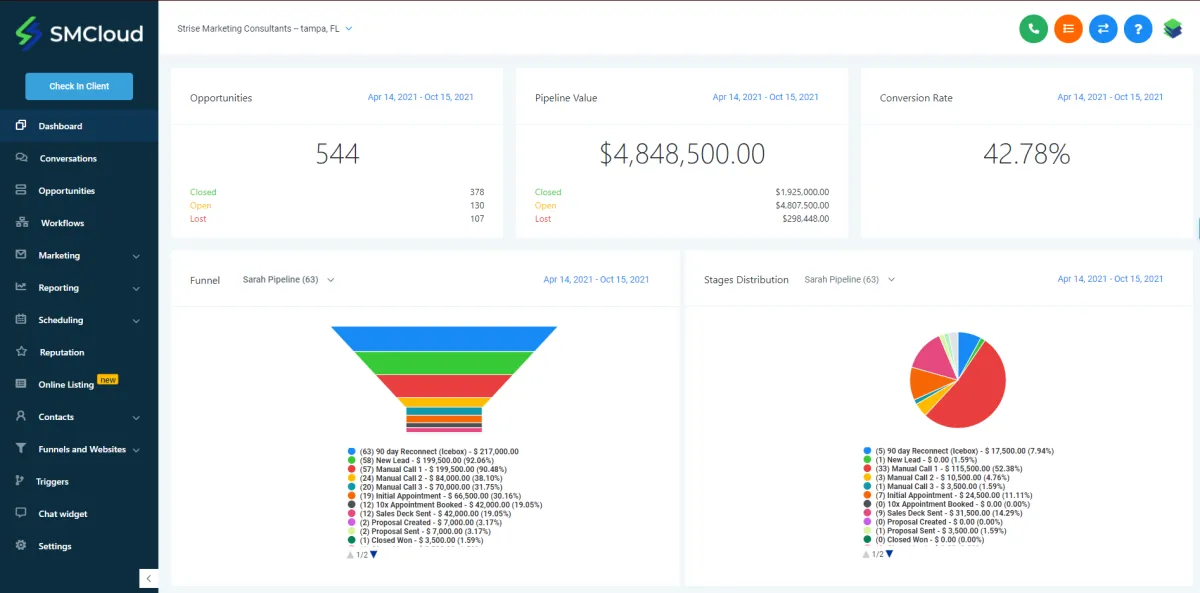Open Settings gear in sidebar
Screen dimensions: 1200x593
point(21,546)
